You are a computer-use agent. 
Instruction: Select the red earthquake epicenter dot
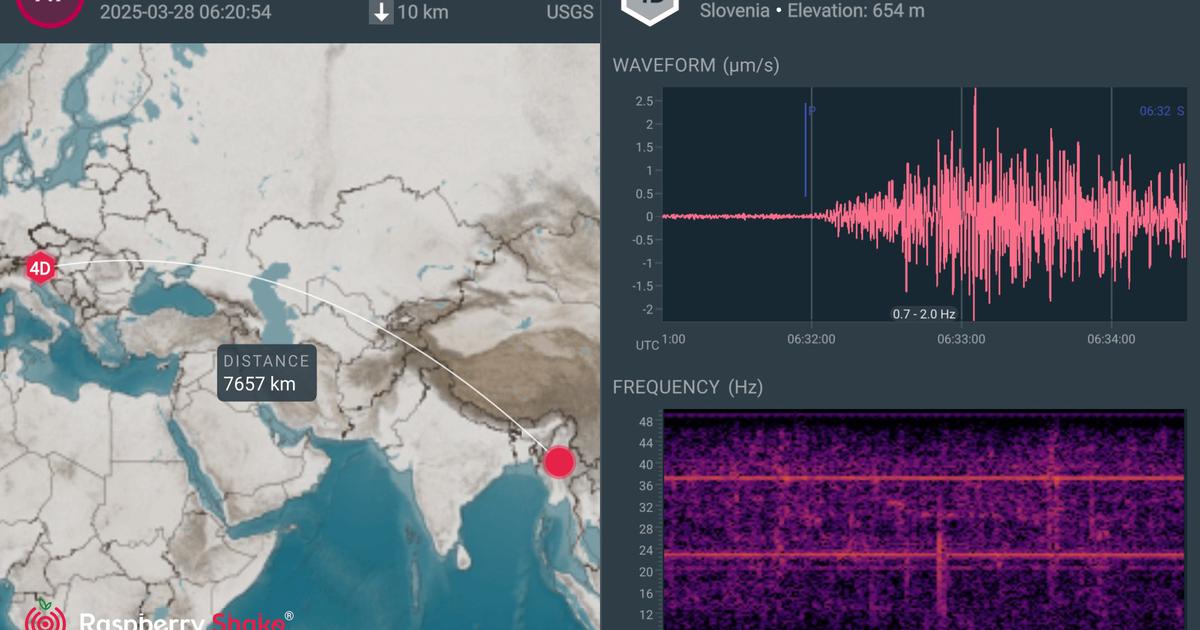click(x=559, y=462)
